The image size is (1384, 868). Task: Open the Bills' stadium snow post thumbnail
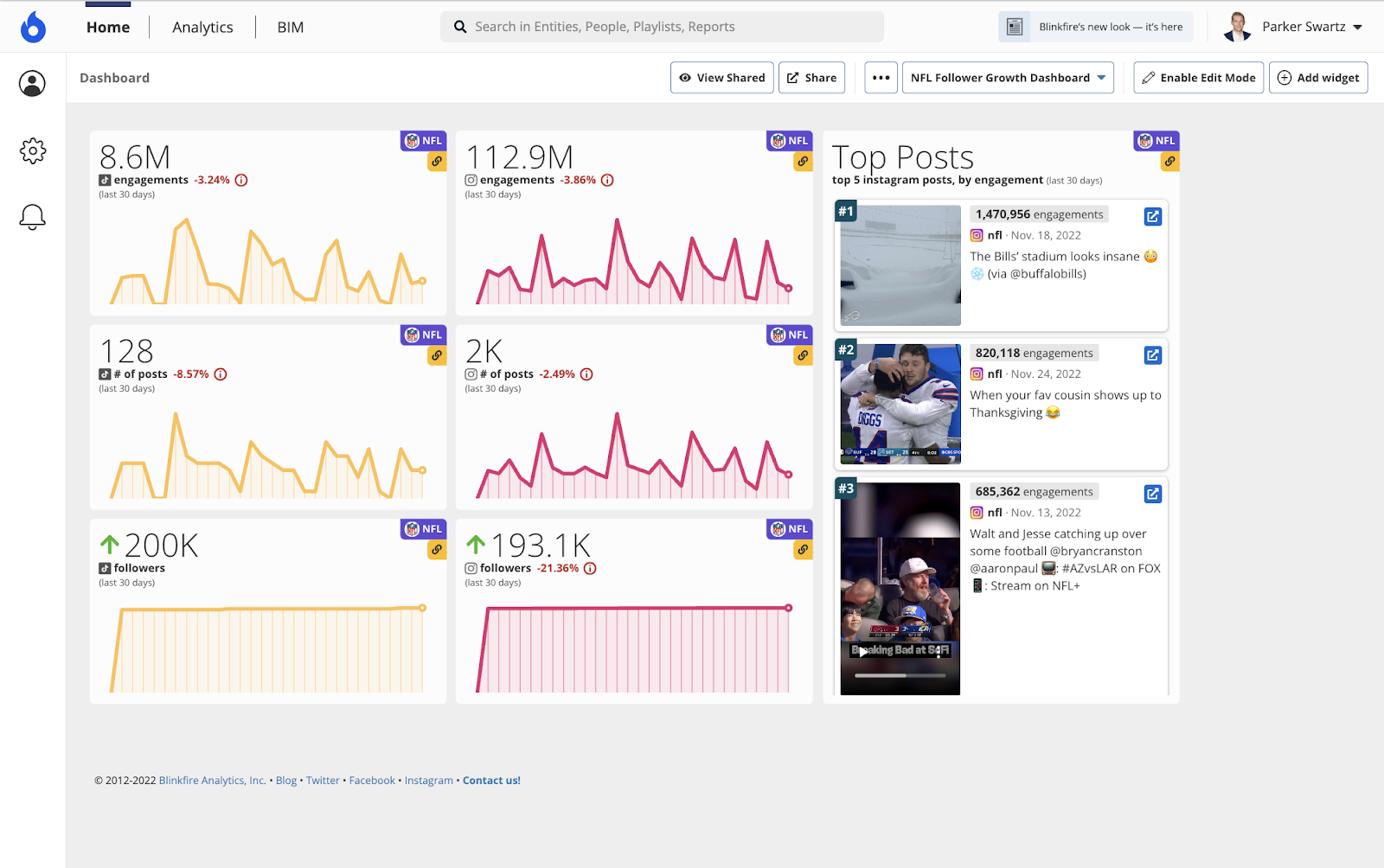coord(900,265)
